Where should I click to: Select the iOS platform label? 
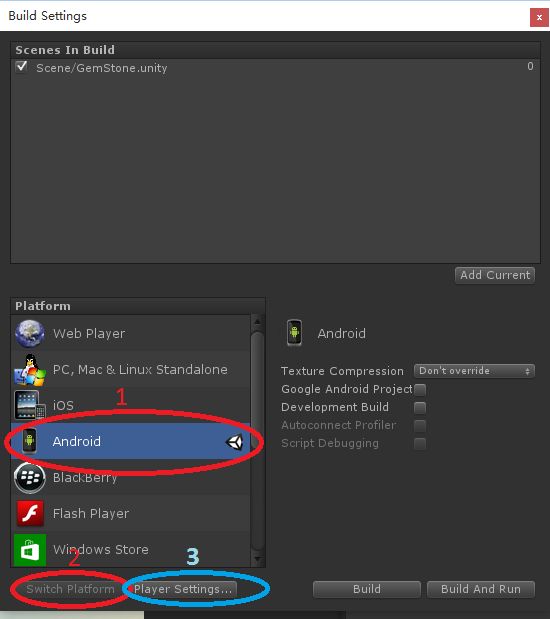click(63, 405)
